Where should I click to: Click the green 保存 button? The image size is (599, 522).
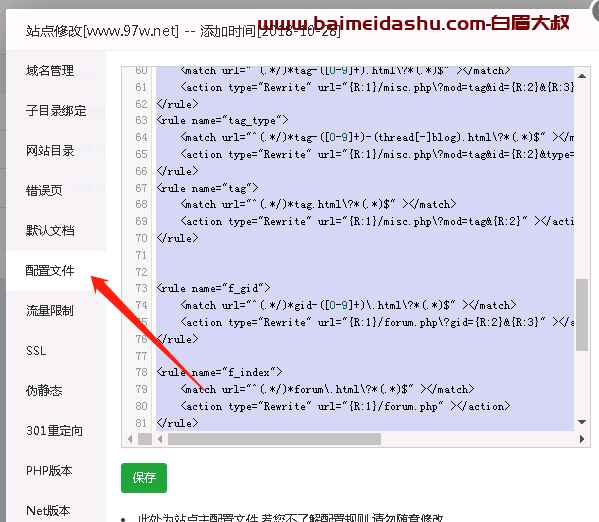144,478
